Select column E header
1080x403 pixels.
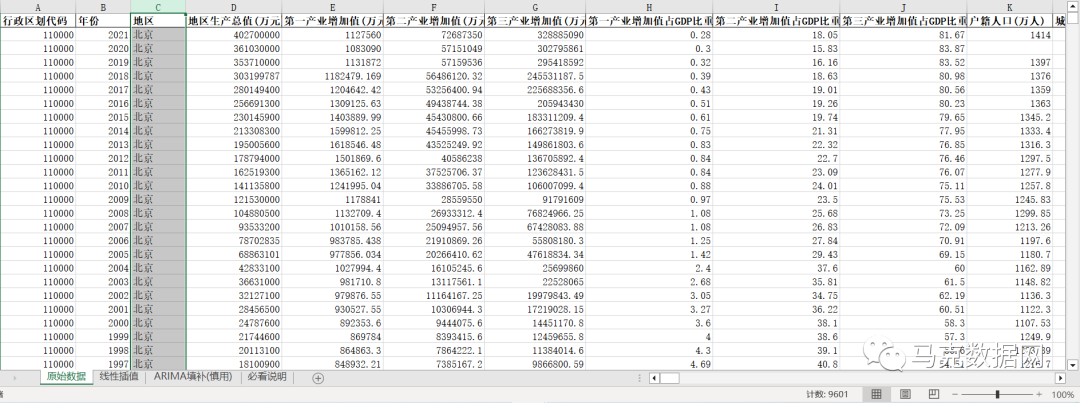(333, 7)
